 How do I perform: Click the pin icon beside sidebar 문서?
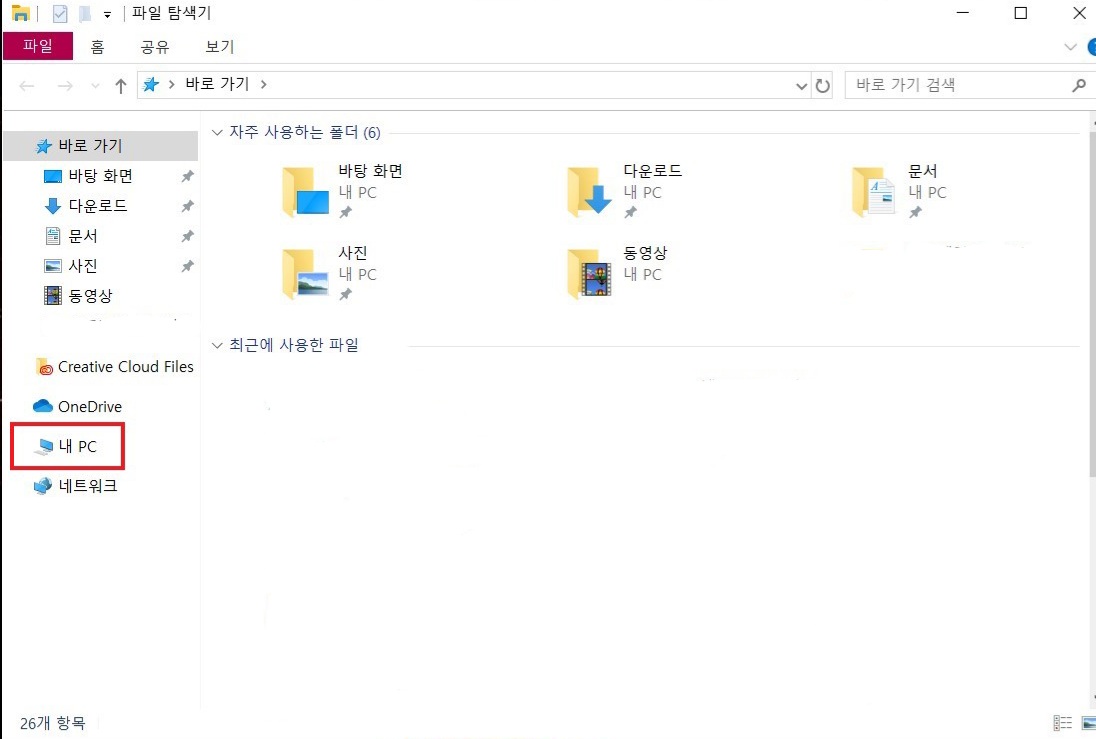[187, 236]
